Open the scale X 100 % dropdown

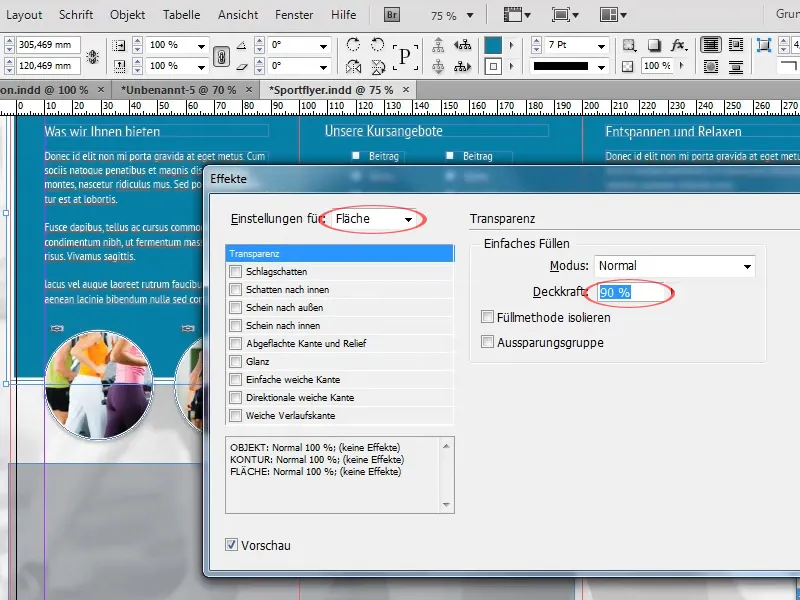tap(202, 46)
